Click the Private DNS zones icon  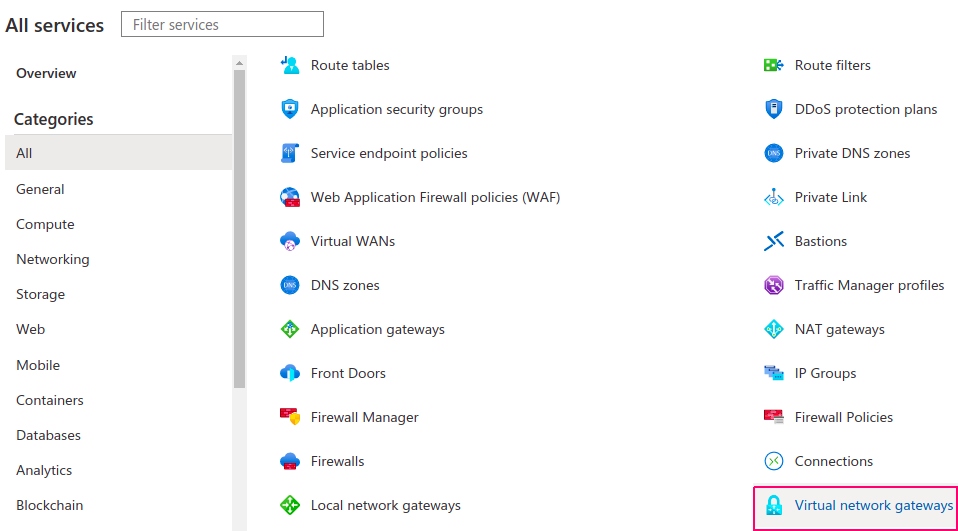point(774,153)
